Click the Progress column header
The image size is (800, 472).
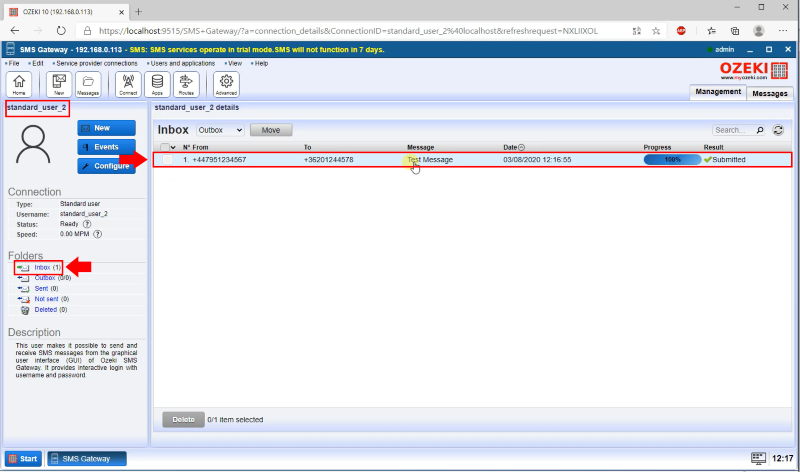(x=657, y=147)
